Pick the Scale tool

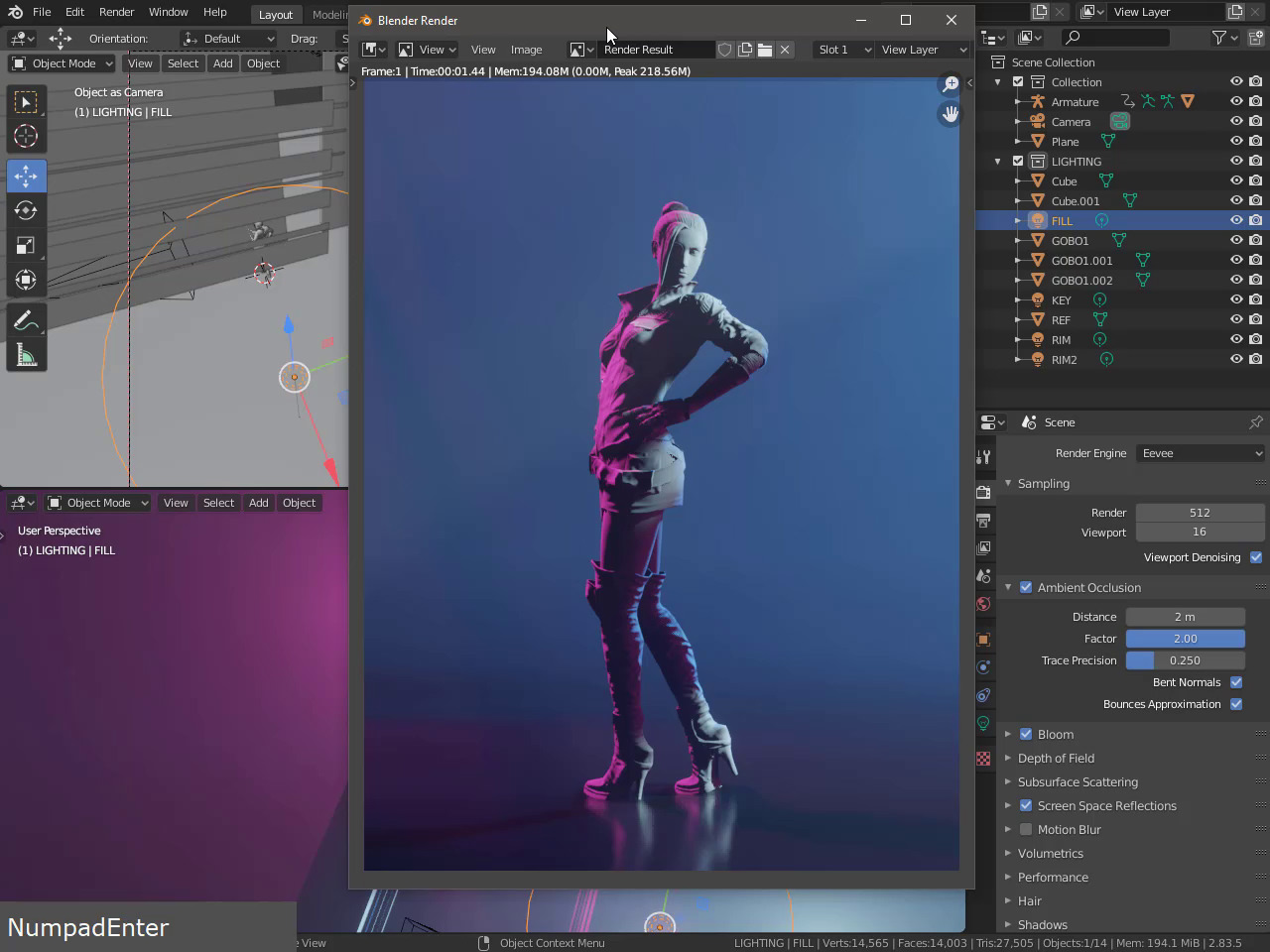26,245
